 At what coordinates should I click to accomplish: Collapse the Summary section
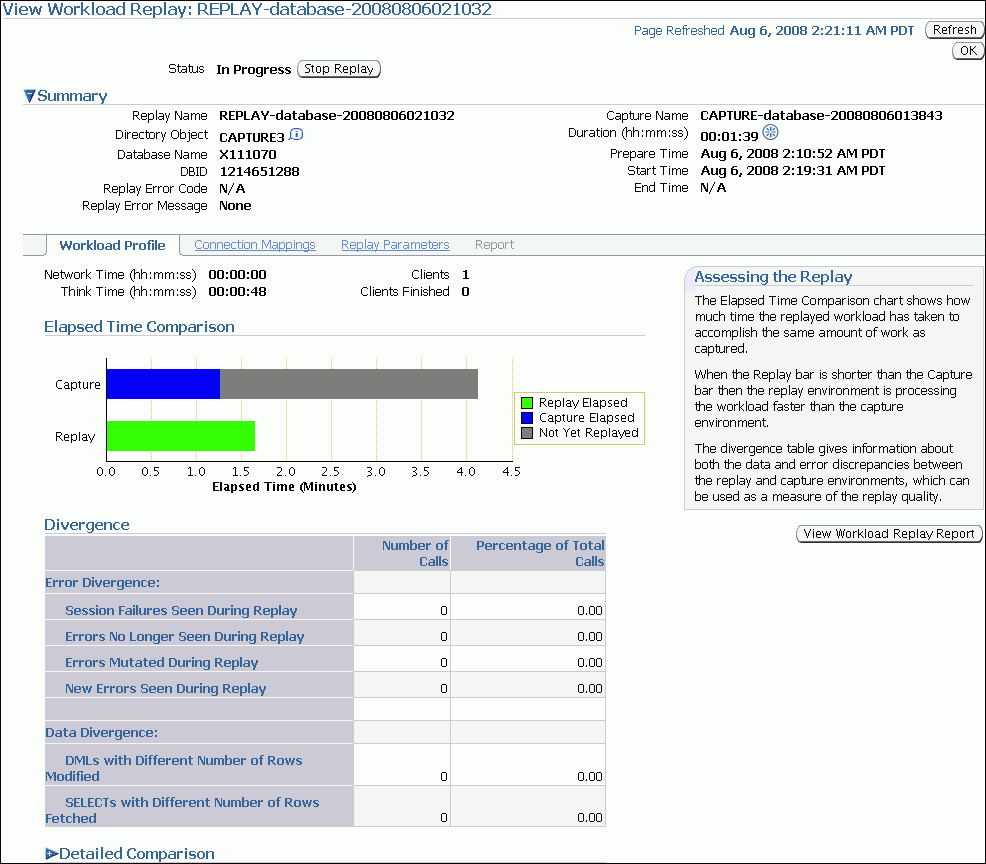[30, 96]
